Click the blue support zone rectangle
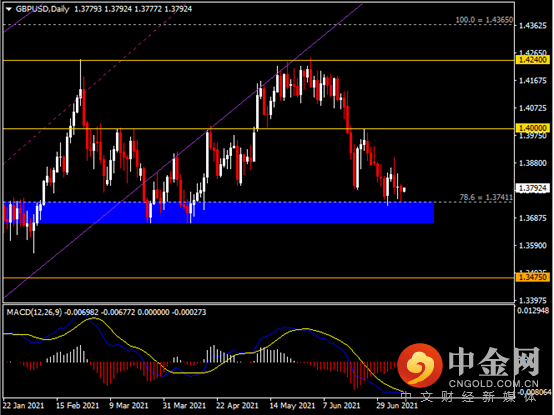This screenshot has width=554, height=415. 218,213
